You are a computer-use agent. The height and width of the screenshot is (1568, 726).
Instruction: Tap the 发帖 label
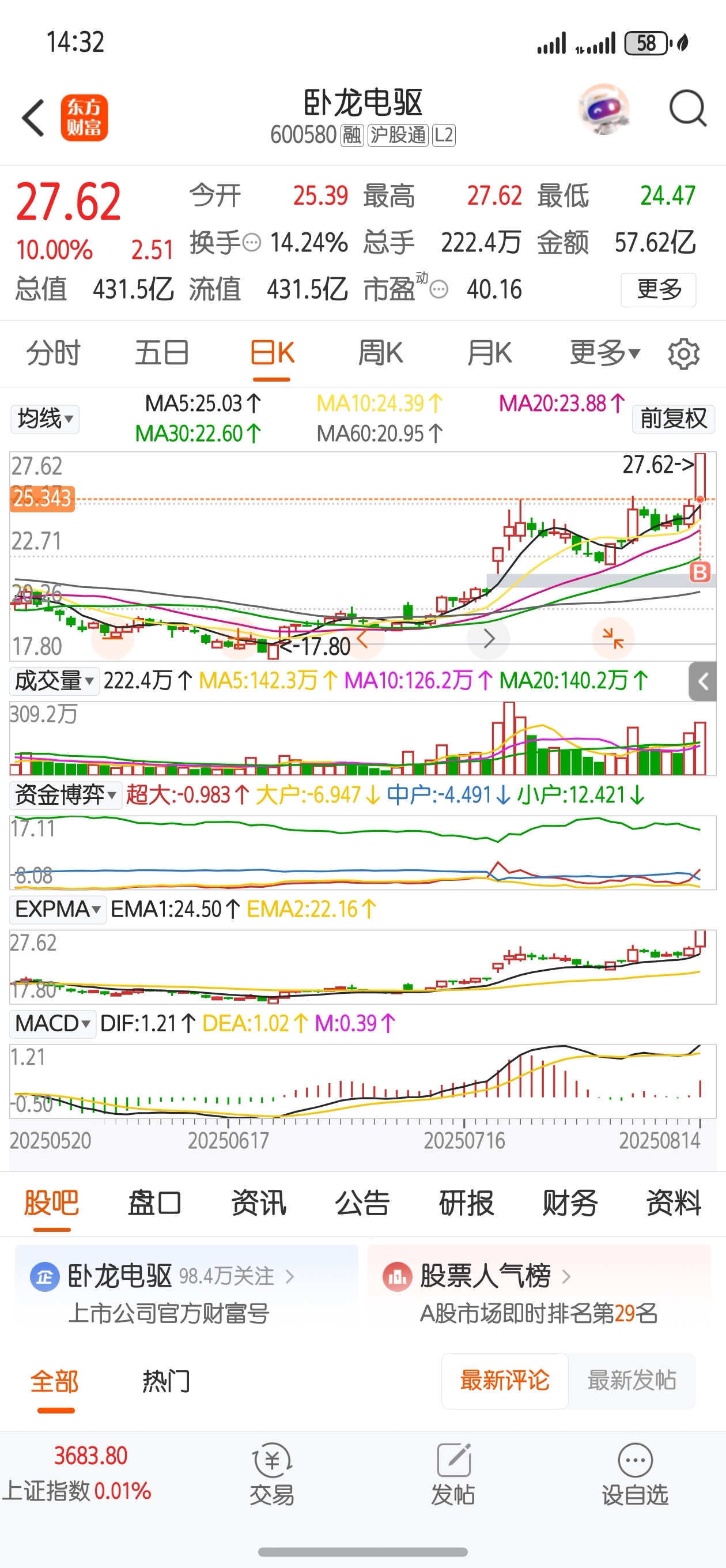[x=453, y=1494]
